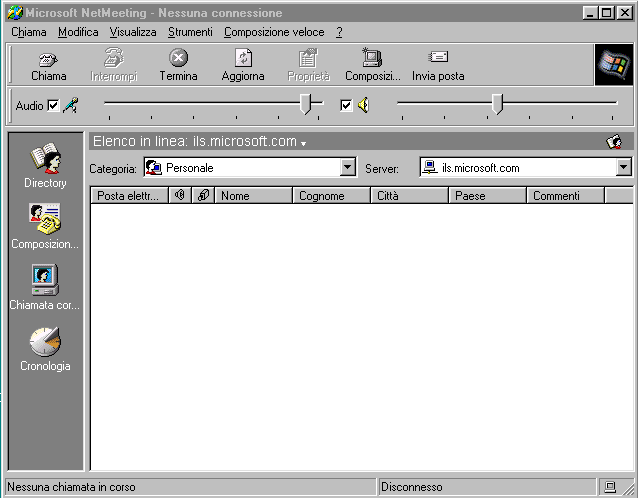Open the Visualizza menu
This screenshot has height=498, width=638.
[x=133, y=32]
